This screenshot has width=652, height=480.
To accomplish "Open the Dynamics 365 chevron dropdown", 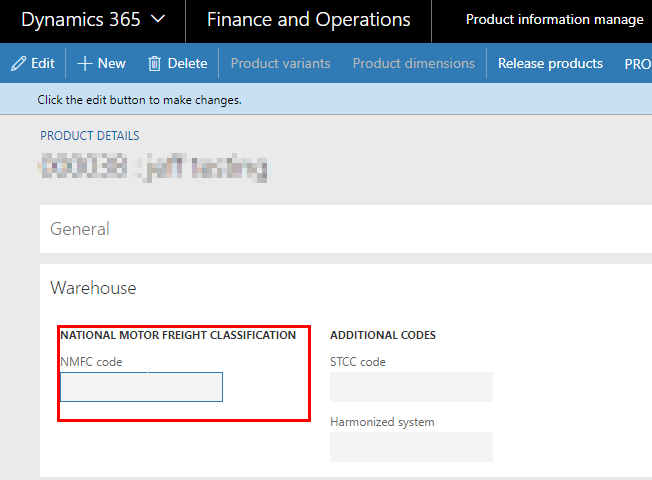I will tap(157, 20).
